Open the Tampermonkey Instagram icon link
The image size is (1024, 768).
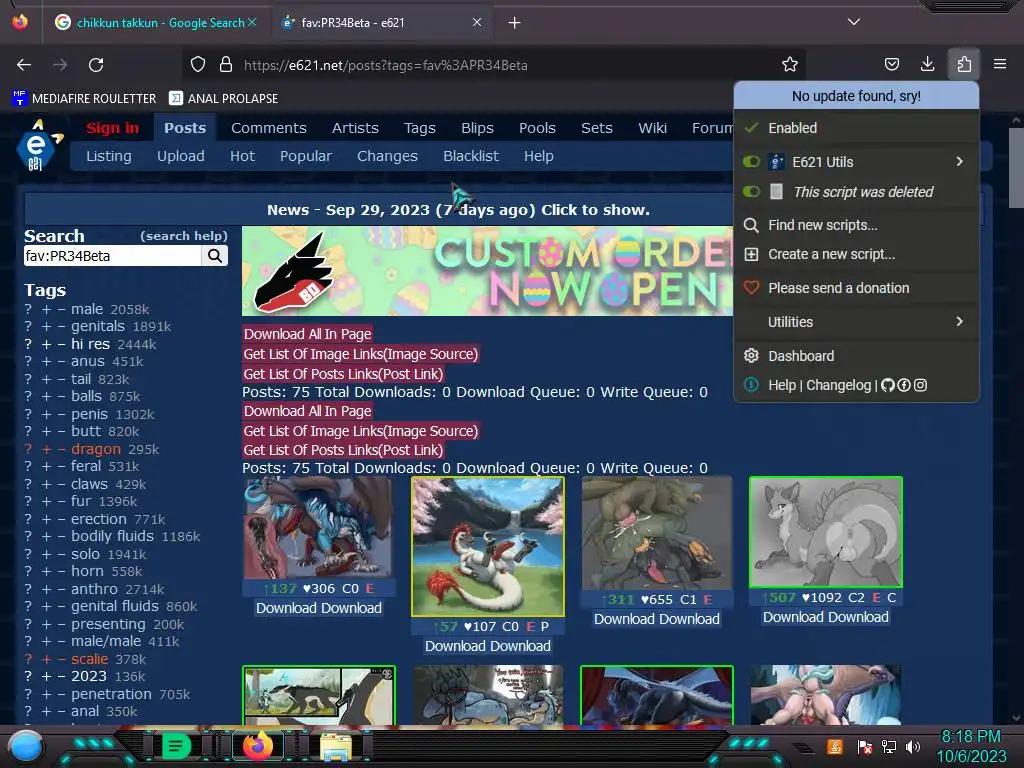click(x=920, y=385)
